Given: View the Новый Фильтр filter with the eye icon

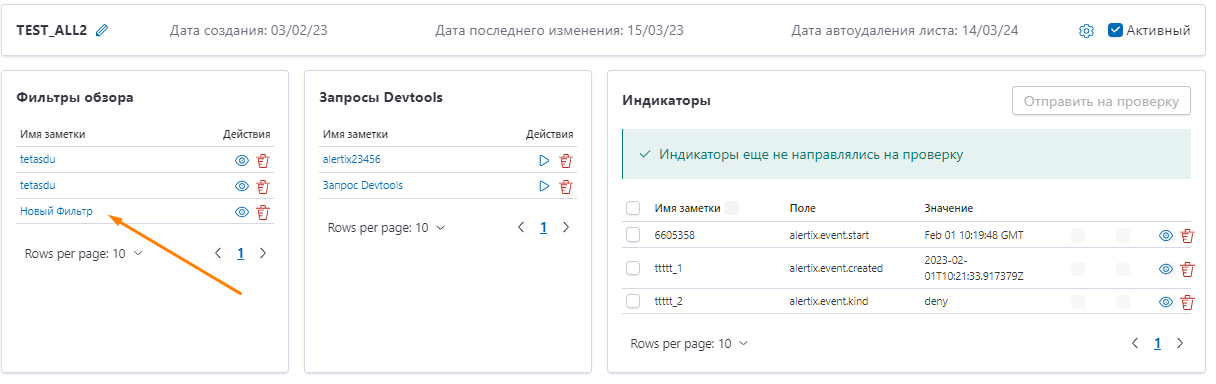Looking at the screenshot, I should tap(241, 212).
